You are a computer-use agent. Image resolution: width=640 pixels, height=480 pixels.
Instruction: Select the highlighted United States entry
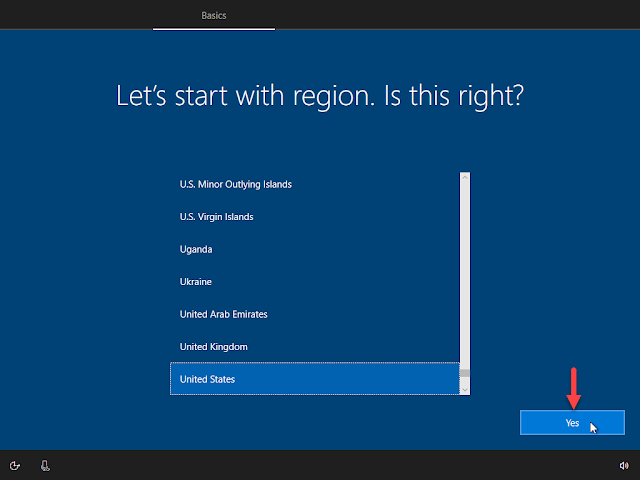coord(315,379)
